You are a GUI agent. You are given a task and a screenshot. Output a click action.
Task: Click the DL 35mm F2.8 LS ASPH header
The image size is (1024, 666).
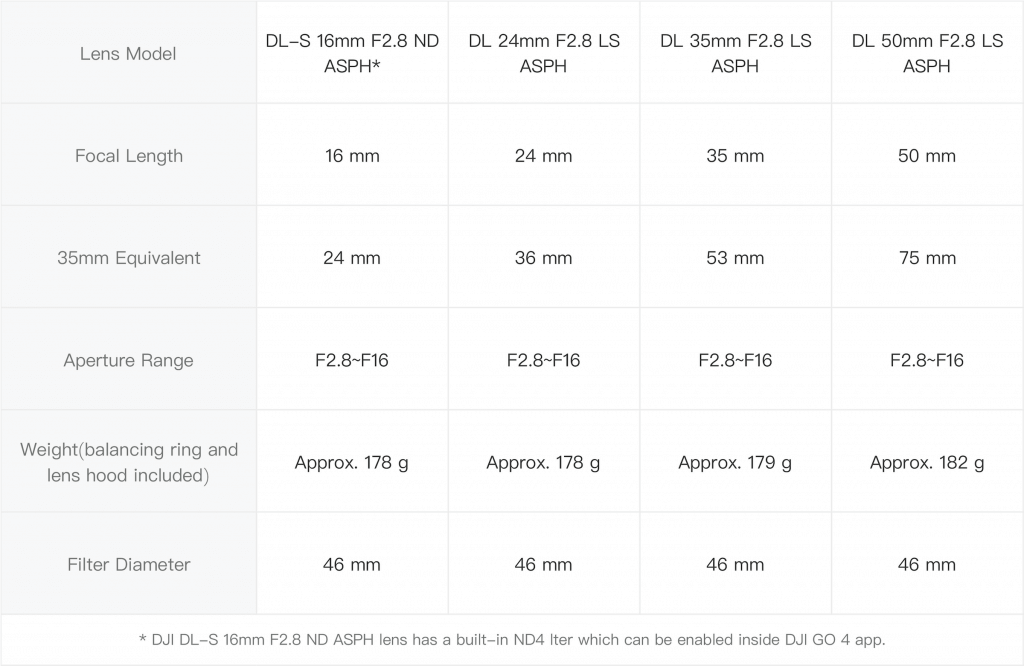point(735,54)
